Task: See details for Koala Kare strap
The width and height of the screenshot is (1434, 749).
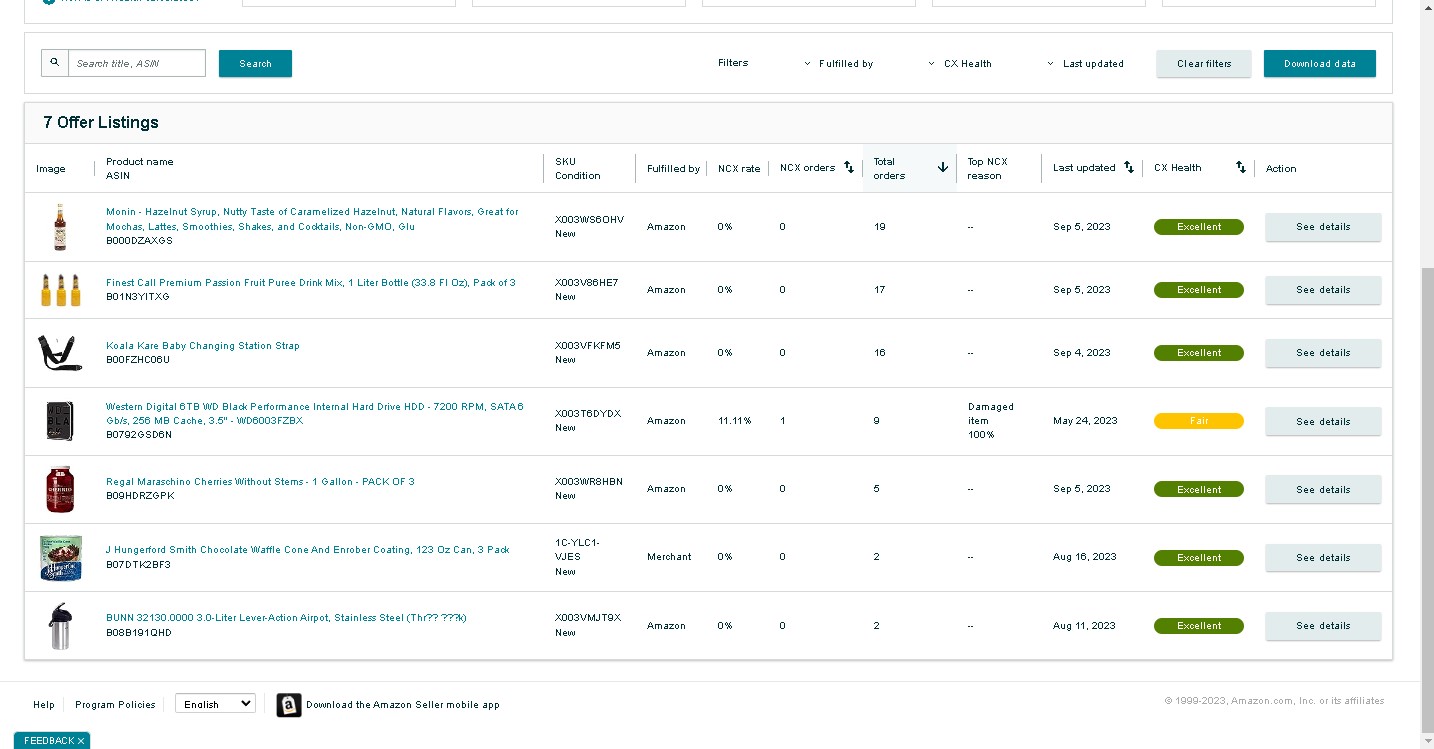Action: (x=1323, y=353)
